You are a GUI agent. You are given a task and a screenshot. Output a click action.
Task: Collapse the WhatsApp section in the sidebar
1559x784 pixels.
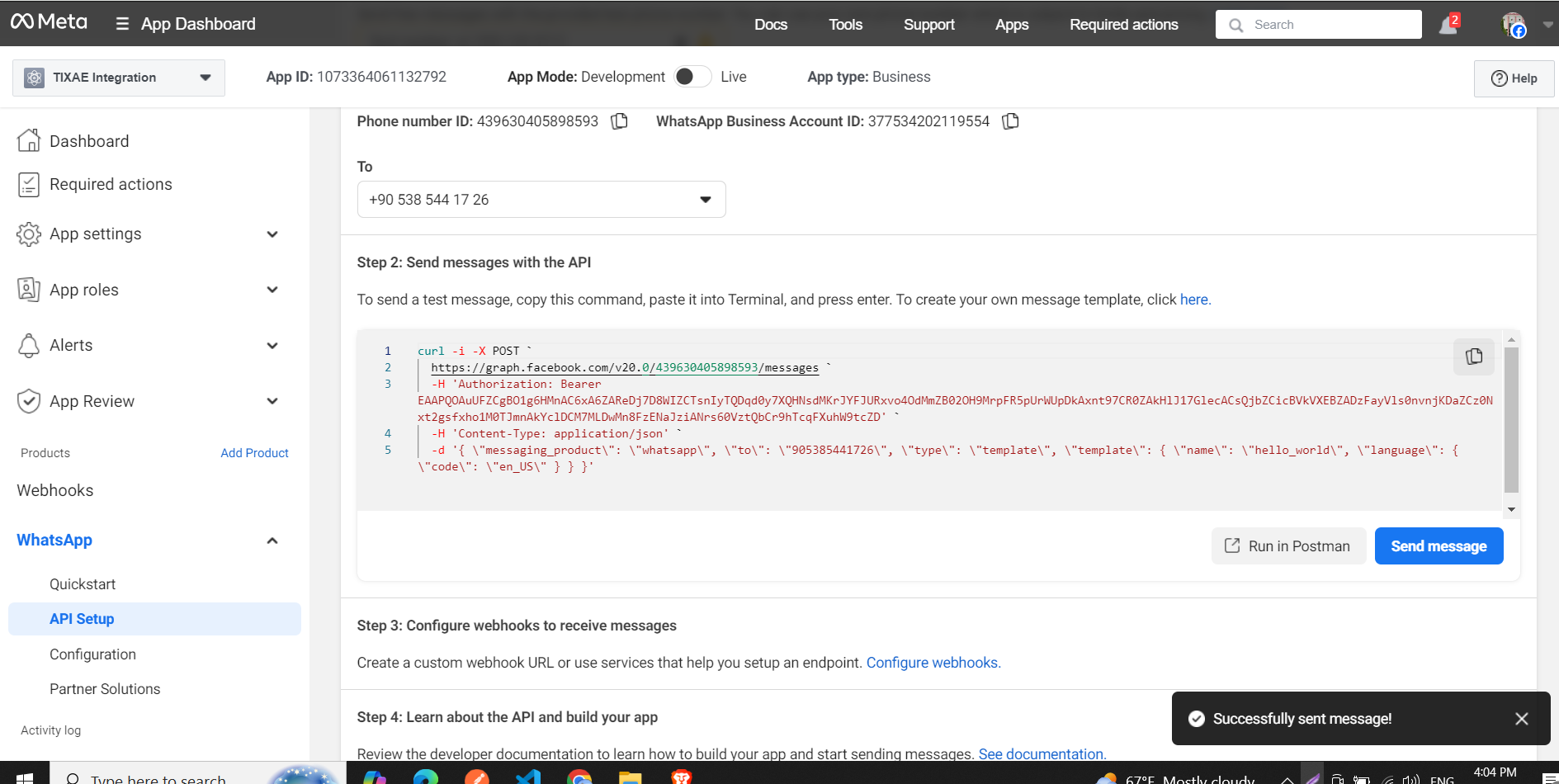[272, 540]
